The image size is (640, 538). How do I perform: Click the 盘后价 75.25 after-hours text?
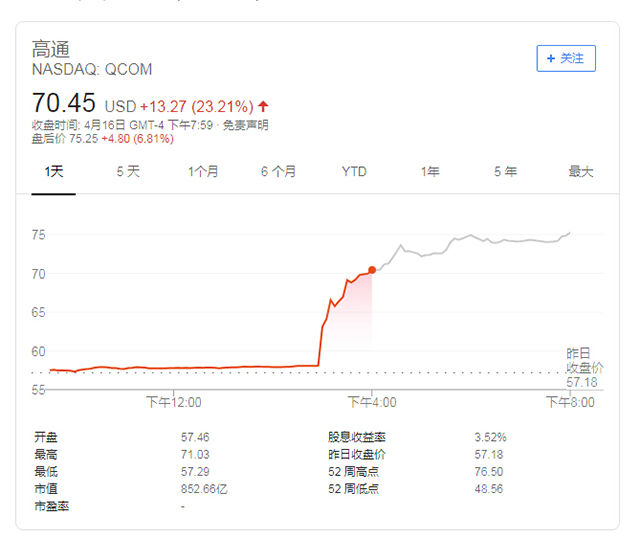pos(65,139)
